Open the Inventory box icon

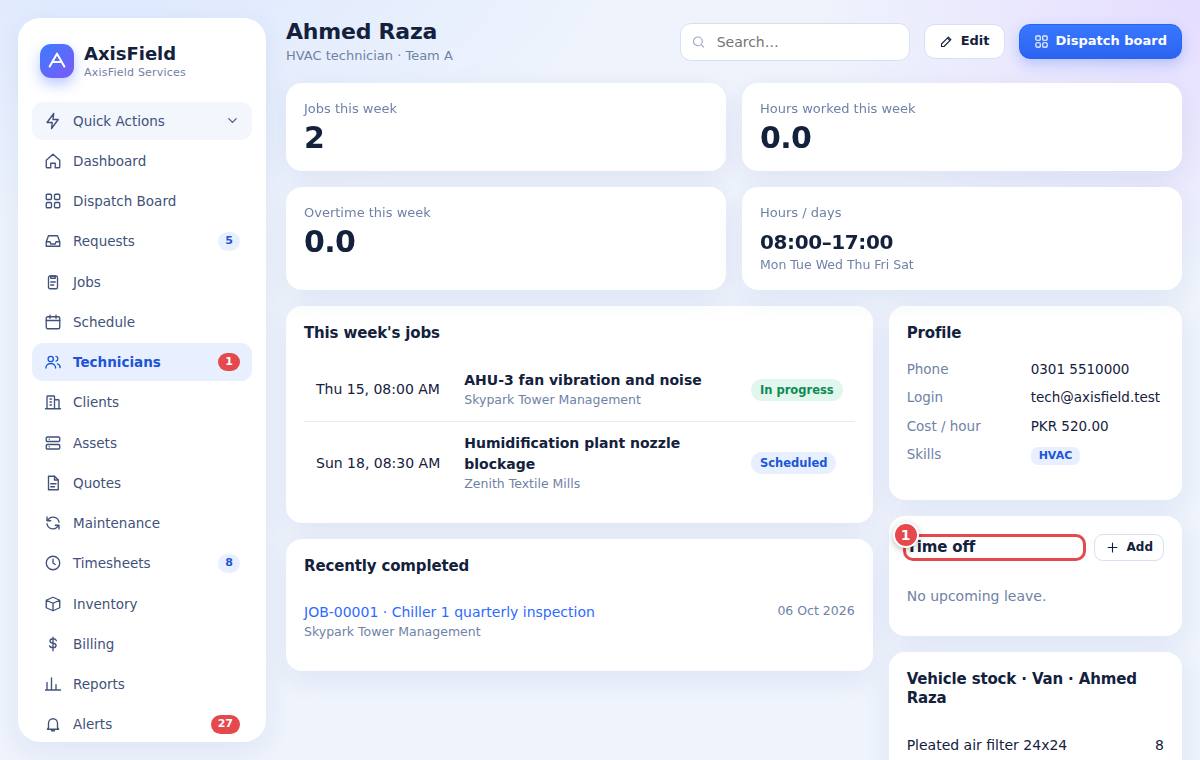[x=53, y=604]
